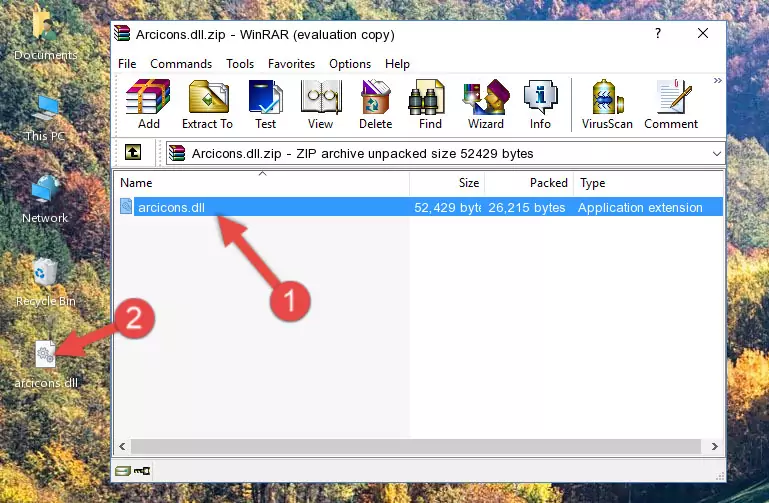The width and height of the screenshot is (769, 503).
Task: Open the Options menu
Action: pos(350,64)
